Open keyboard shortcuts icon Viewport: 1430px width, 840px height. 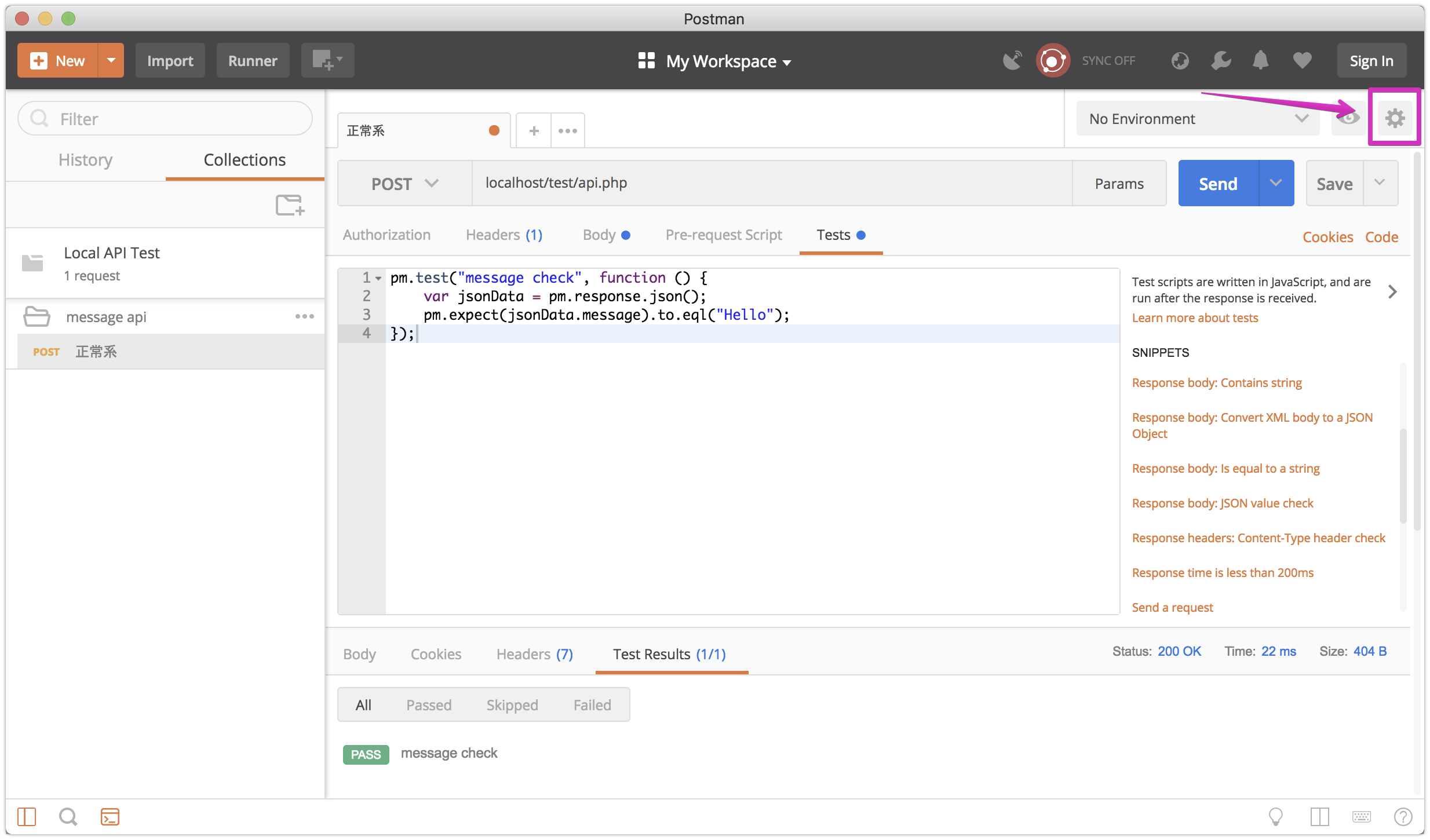[x=1362, y=817]
